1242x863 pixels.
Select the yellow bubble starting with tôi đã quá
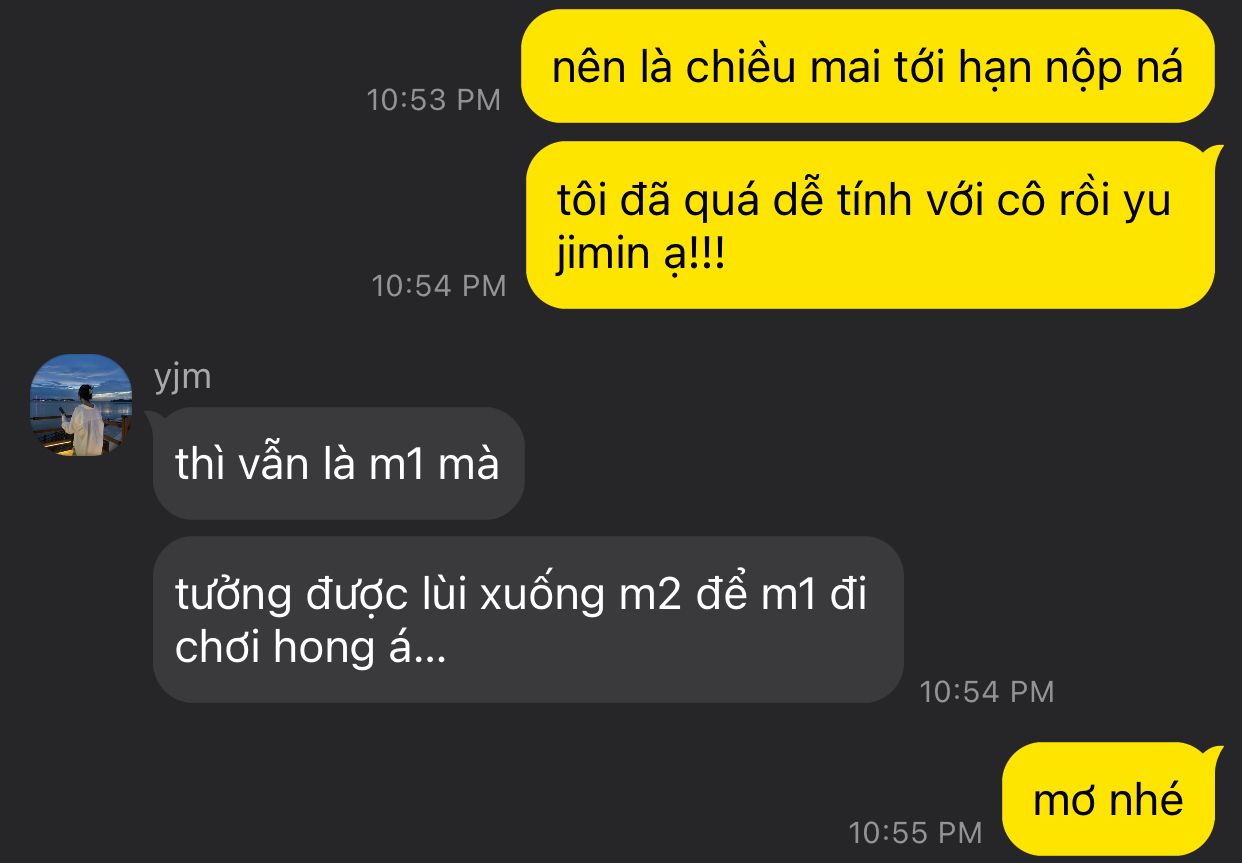[870, 226]
